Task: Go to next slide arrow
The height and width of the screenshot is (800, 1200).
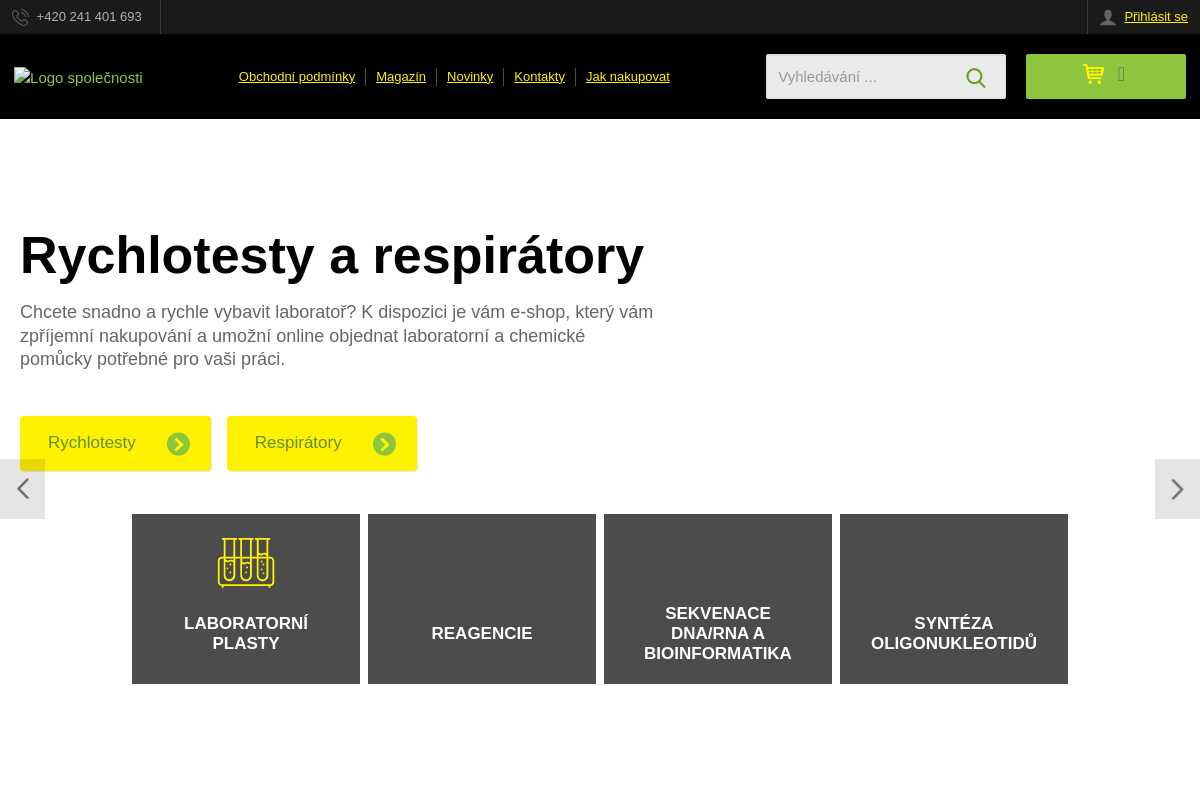Action: pyautogui.click(x=1177, y=489)
